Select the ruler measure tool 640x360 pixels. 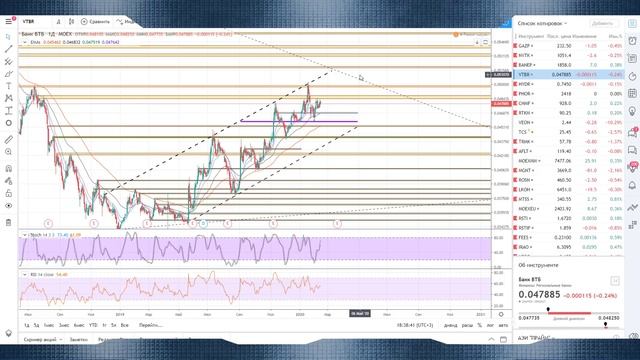click(x=9, y=140)
